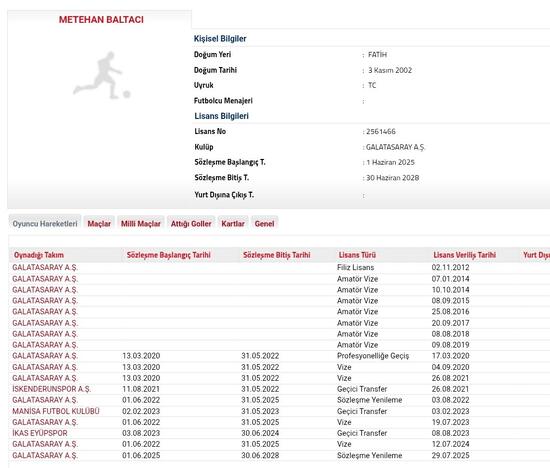Click the İSKENDERUNSPOR A.Ş. team link
Viewport: 550px width, 468px height.
(52, 389)
